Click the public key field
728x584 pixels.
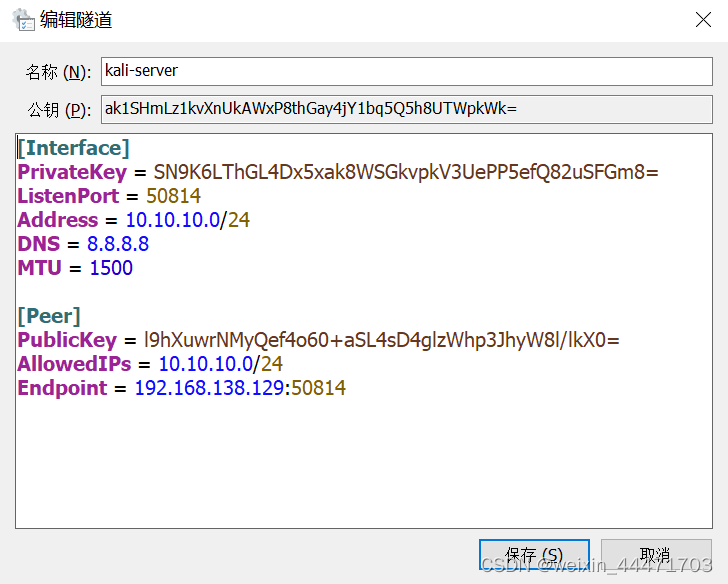(407, 110)
